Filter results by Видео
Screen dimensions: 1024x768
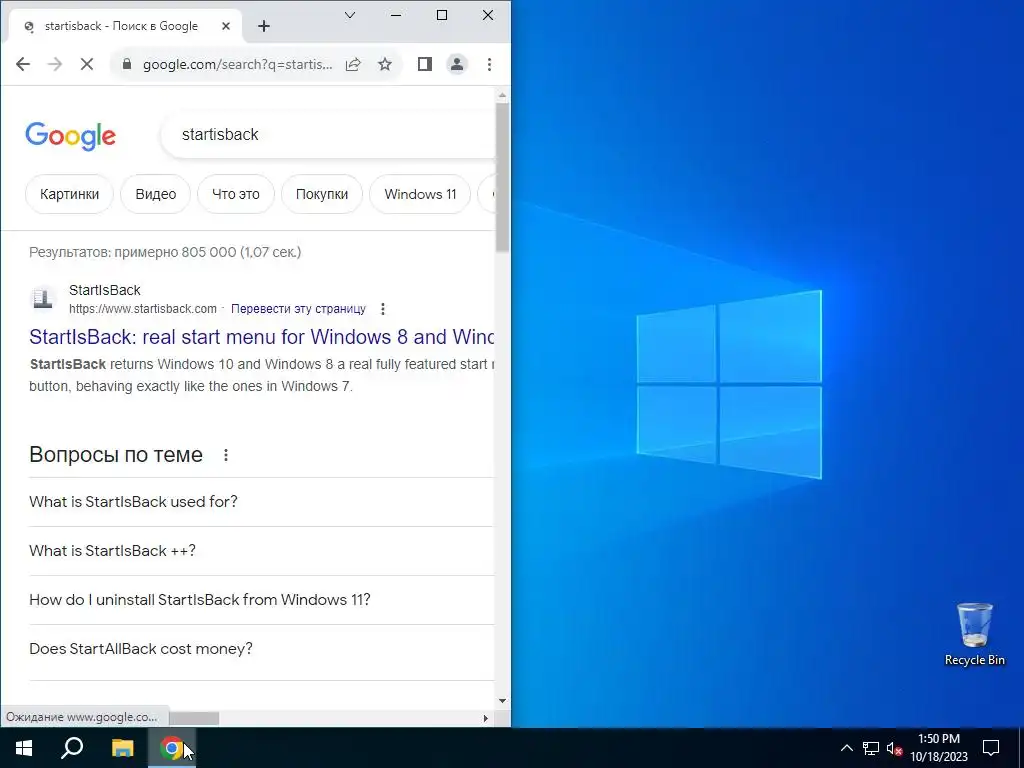click(155, 194)
